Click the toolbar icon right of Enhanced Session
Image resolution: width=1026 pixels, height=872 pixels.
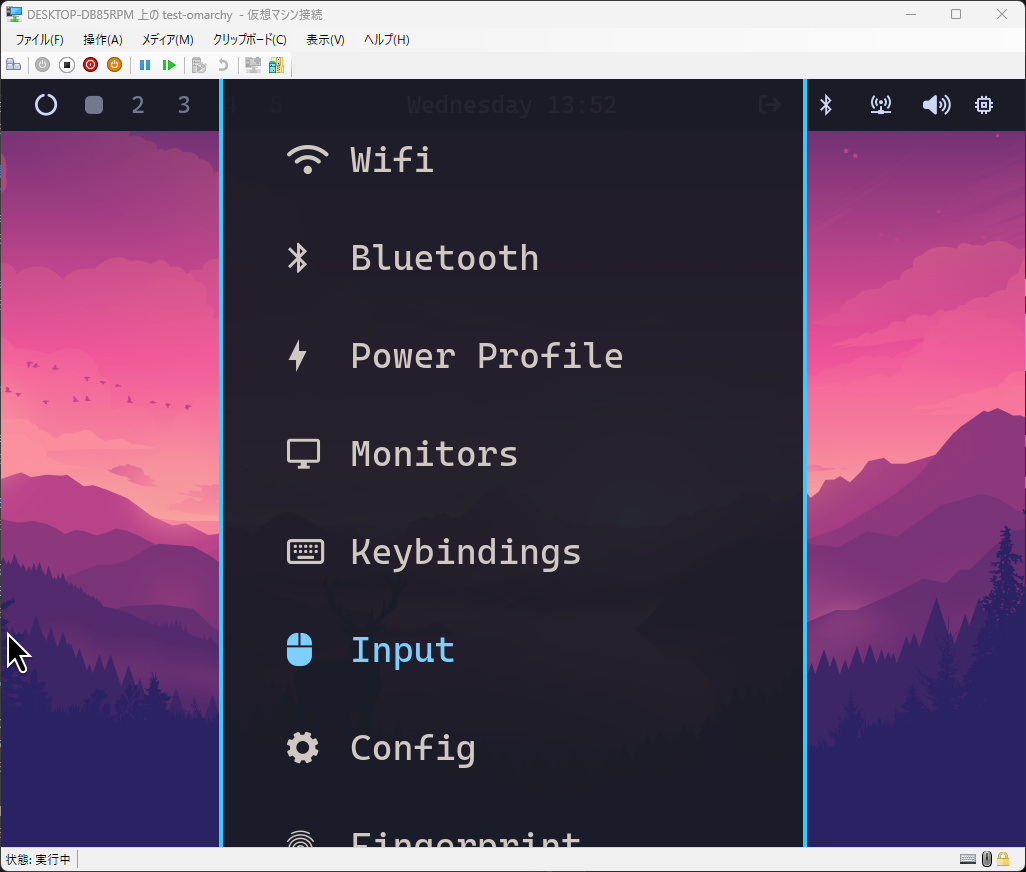pyautogui.click(x=276, y=65)
